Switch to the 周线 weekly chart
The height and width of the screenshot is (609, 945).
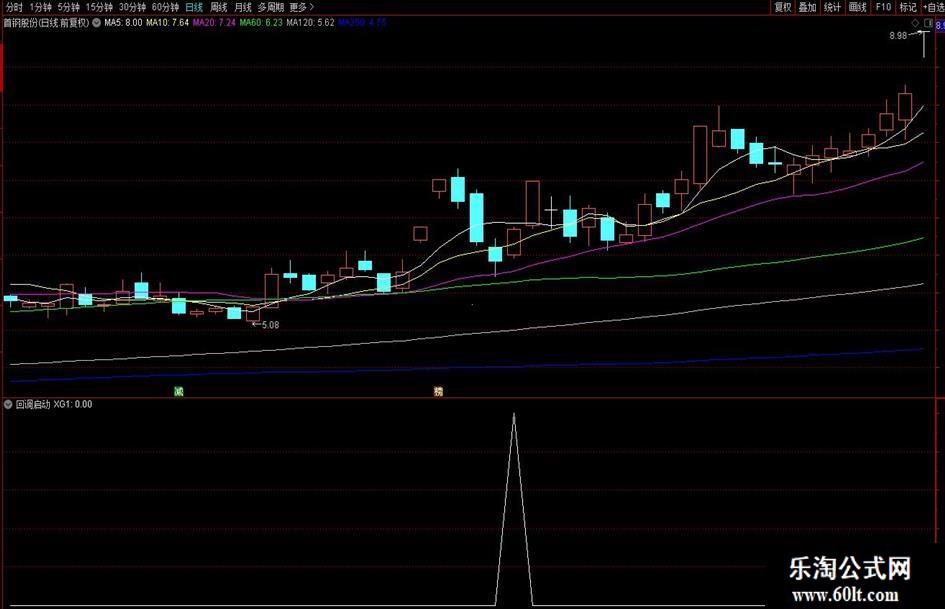[x=218, y=7]
